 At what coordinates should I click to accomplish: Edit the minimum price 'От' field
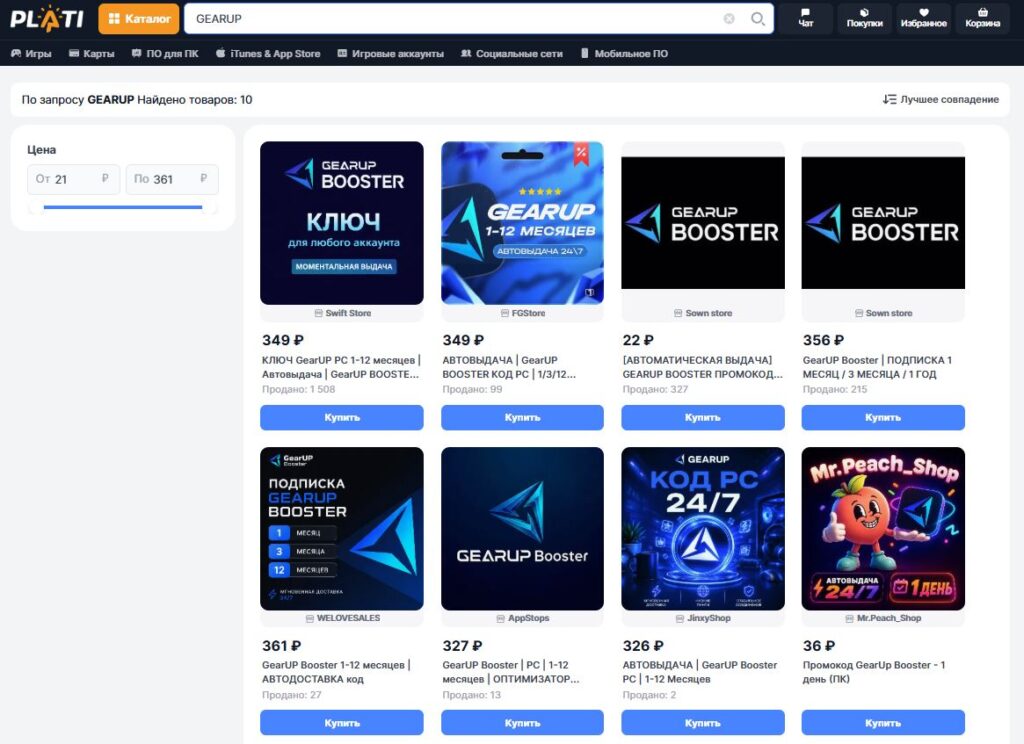pyautogui.click(x=73, y=179)
